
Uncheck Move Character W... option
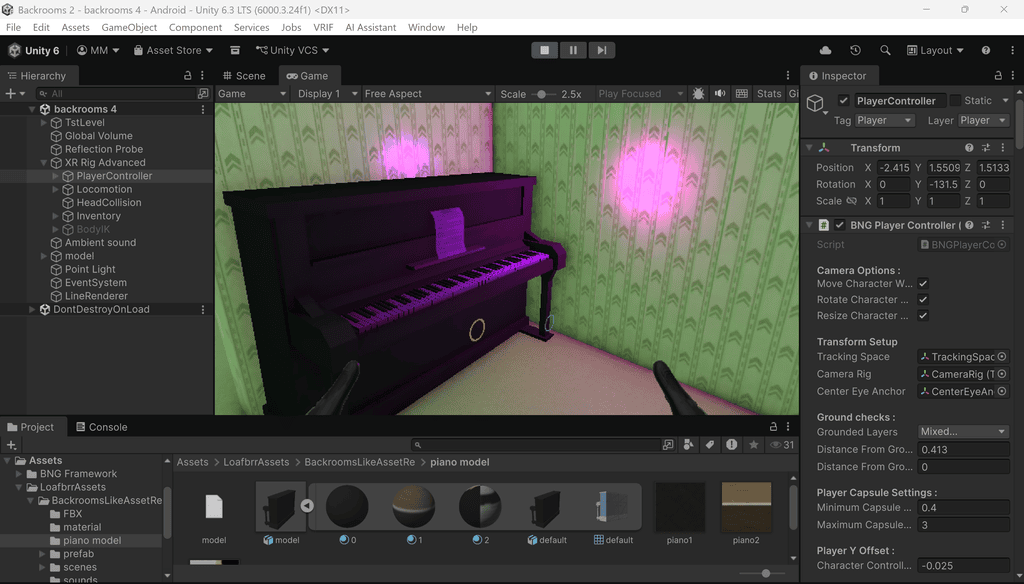tap(923, 284)
